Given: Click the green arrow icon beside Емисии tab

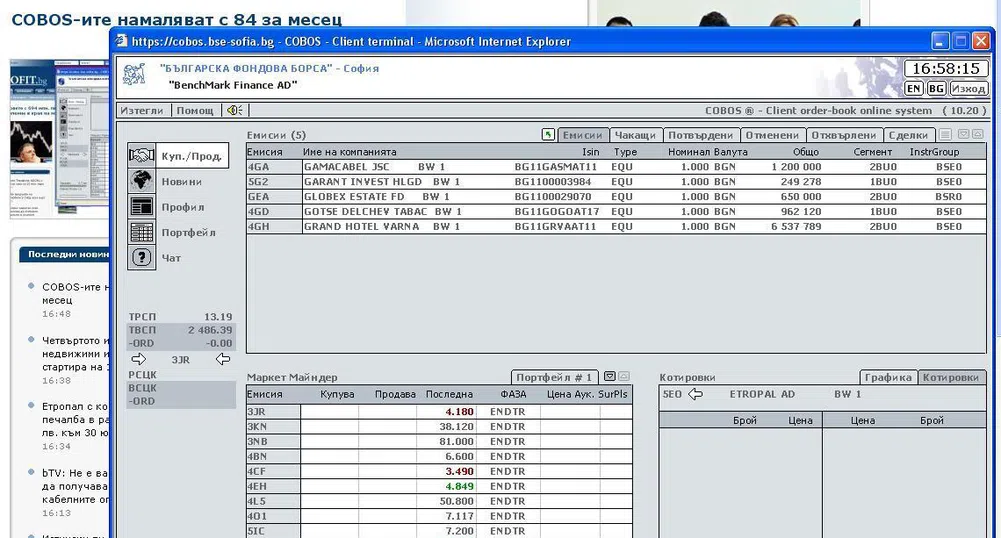Looking at the screenshot, I should (547, 135).
